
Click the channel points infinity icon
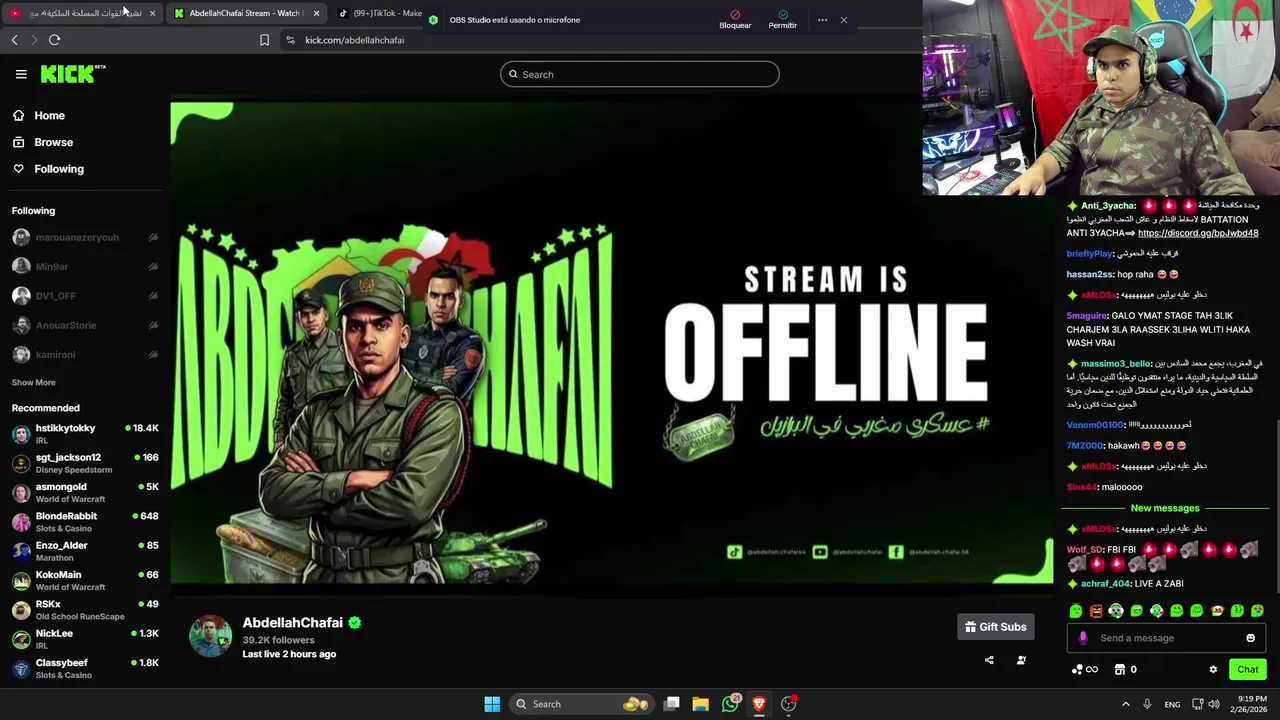[x=1084, y=670]
